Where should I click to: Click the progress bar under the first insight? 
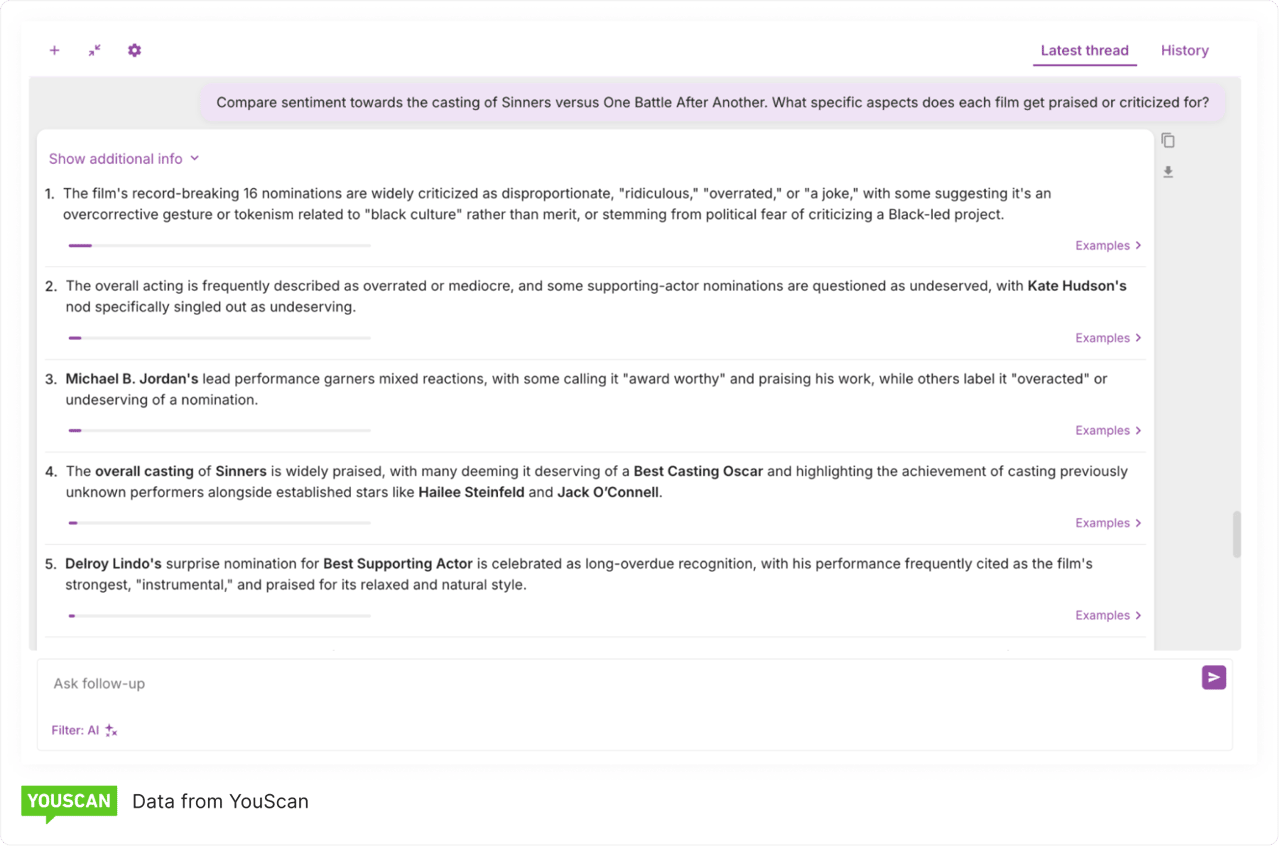coord(219,245)
